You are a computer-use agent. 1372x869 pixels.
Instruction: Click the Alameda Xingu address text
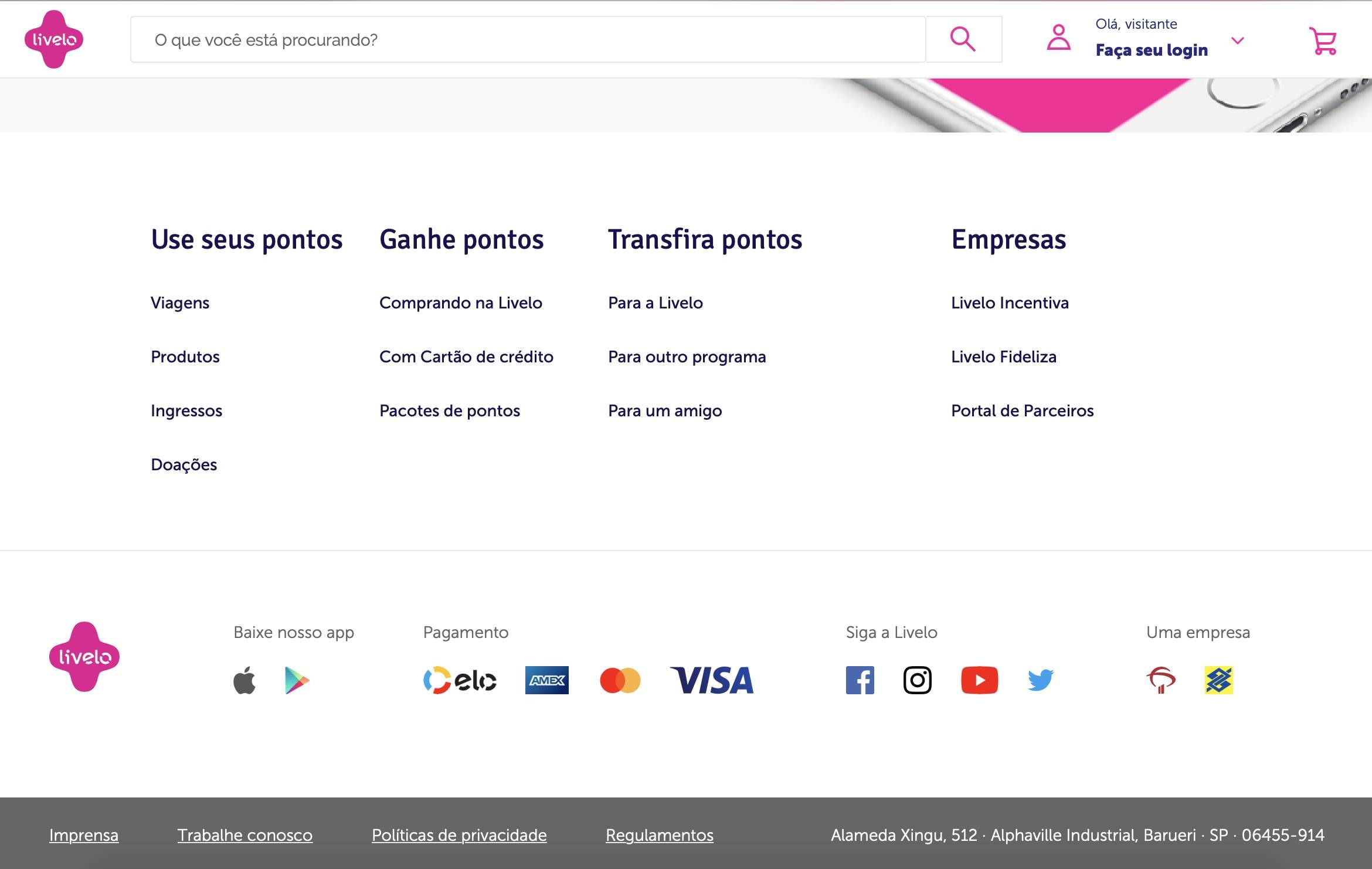tap(1078, 835)
